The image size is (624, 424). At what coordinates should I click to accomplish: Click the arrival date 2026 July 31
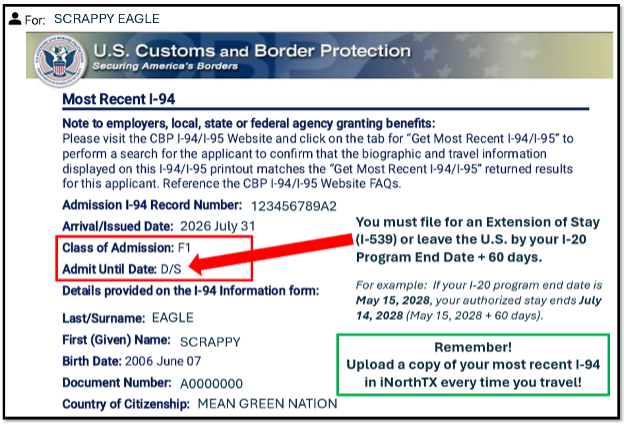[218, 226]
